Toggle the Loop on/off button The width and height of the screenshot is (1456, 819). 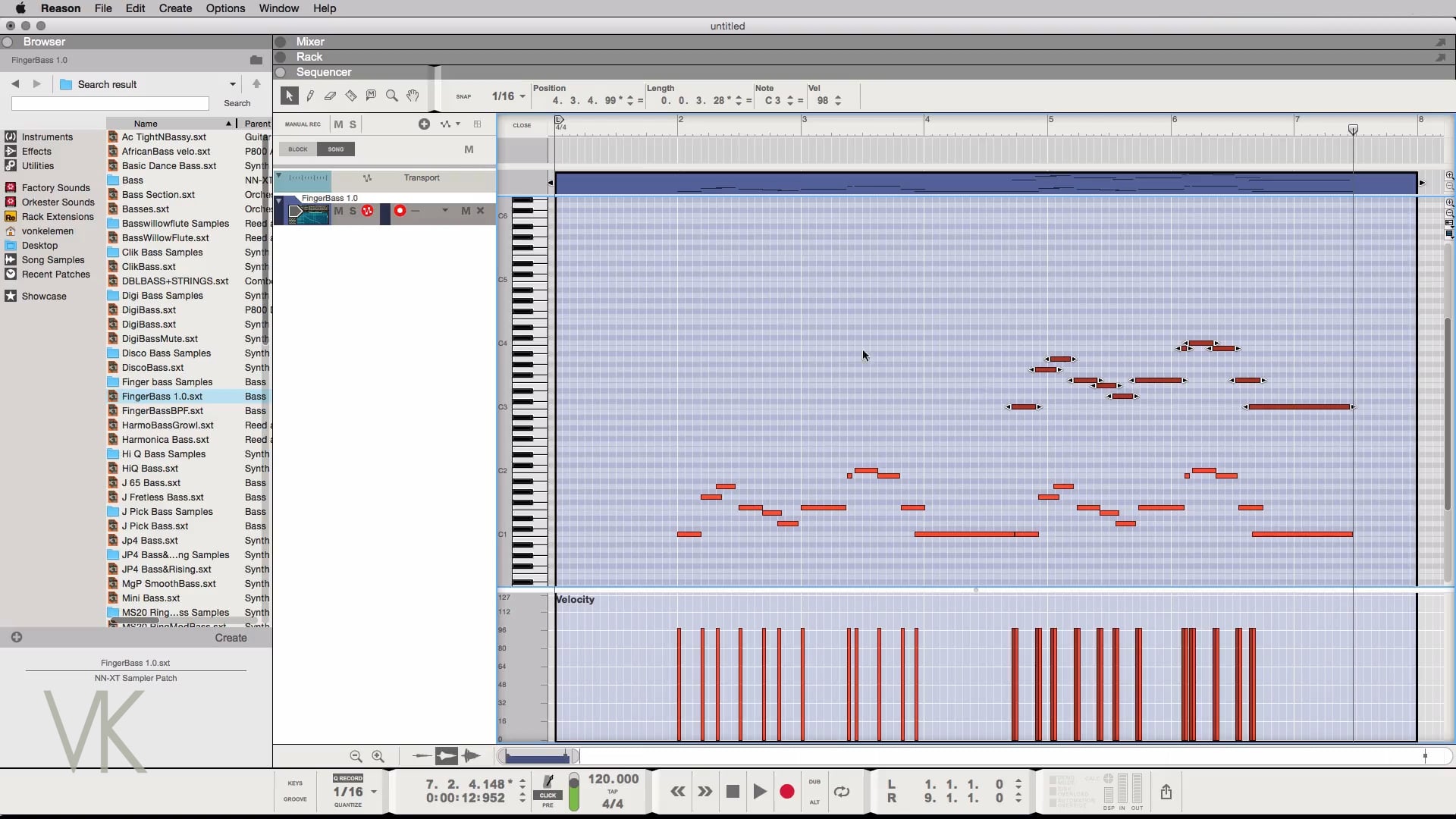[x=842, y=792]
